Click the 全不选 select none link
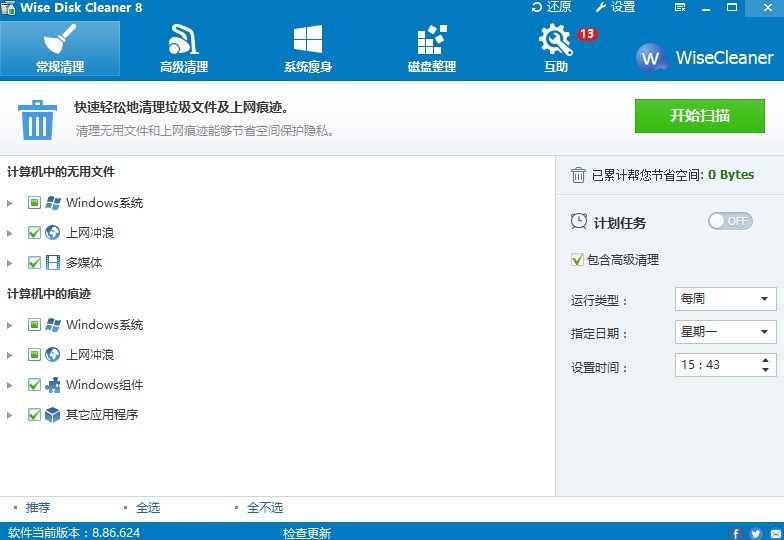 pyautogui.click(x=265, y=508)
